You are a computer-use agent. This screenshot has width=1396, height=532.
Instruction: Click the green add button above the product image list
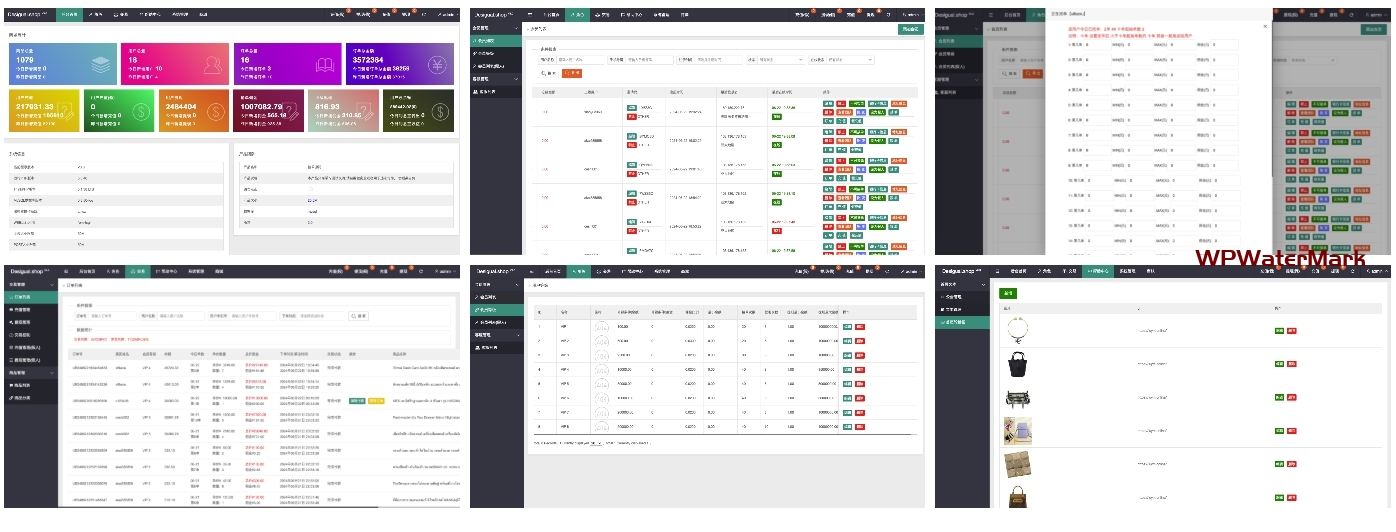(x=1008, y=293)
